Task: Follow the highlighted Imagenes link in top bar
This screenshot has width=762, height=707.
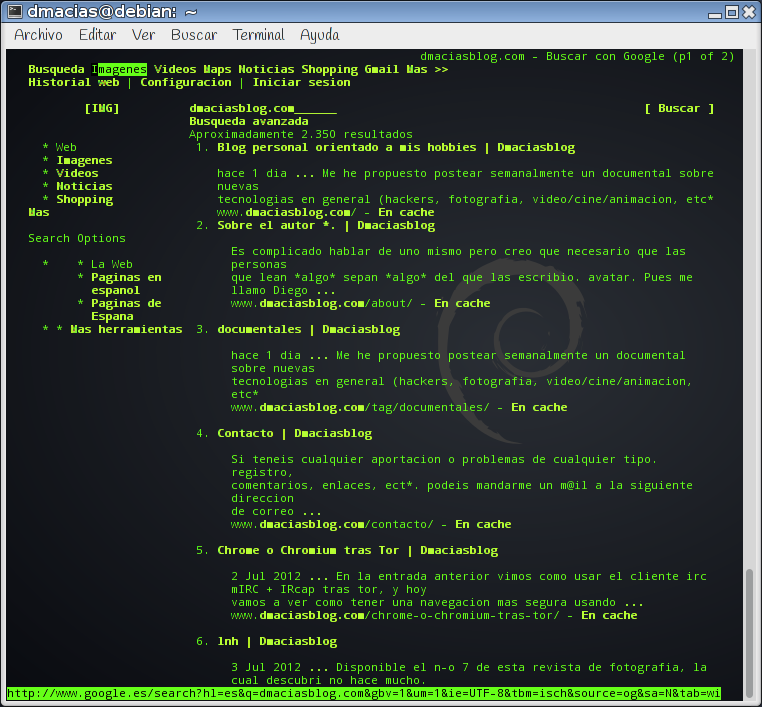Action: 119,69
